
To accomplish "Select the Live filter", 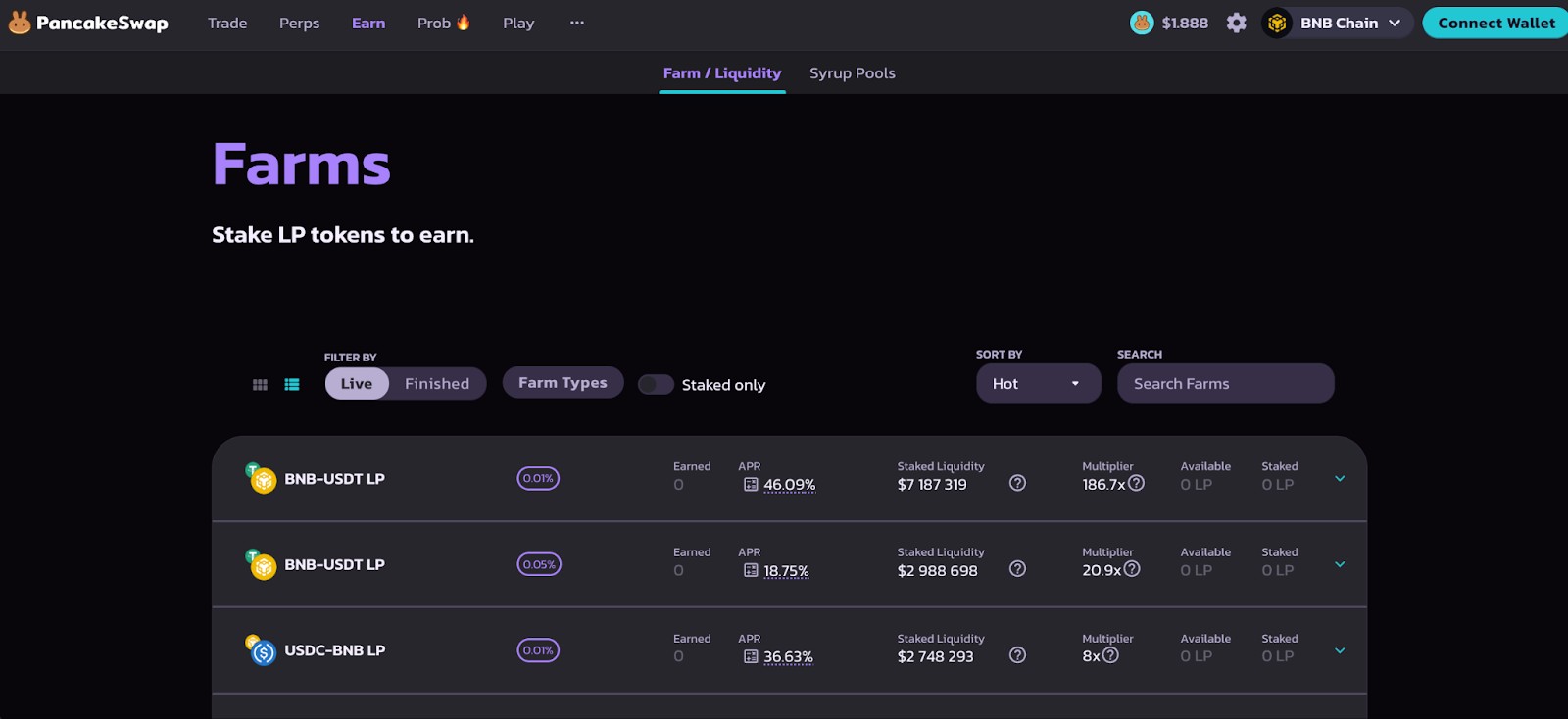I will tap(357, 384).
